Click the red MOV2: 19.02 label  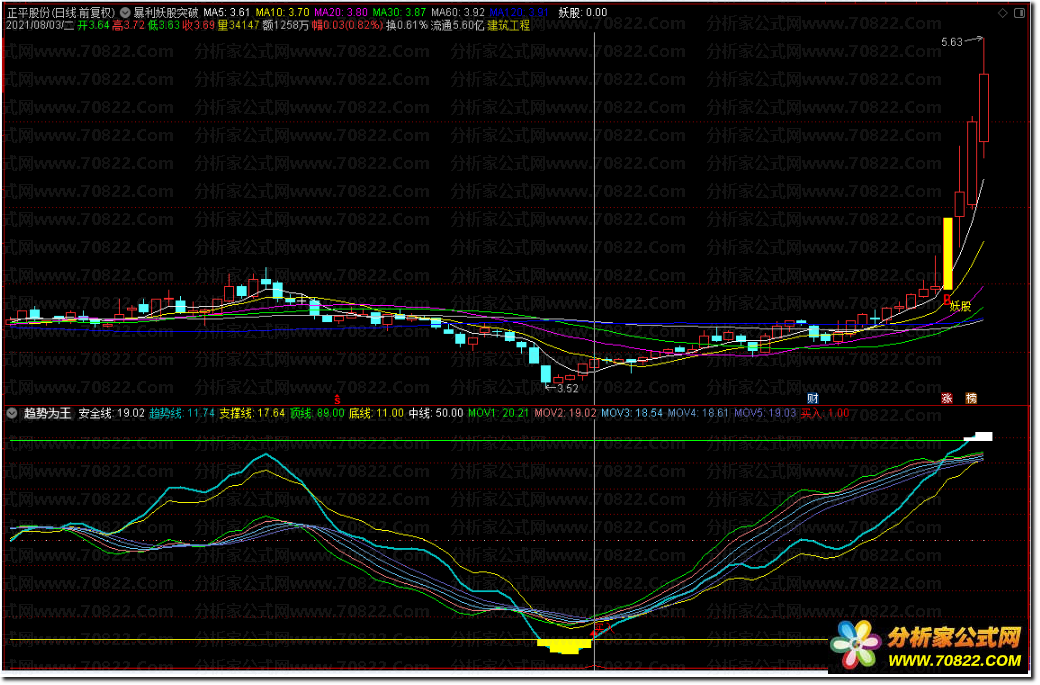click(x=566, y=413)
